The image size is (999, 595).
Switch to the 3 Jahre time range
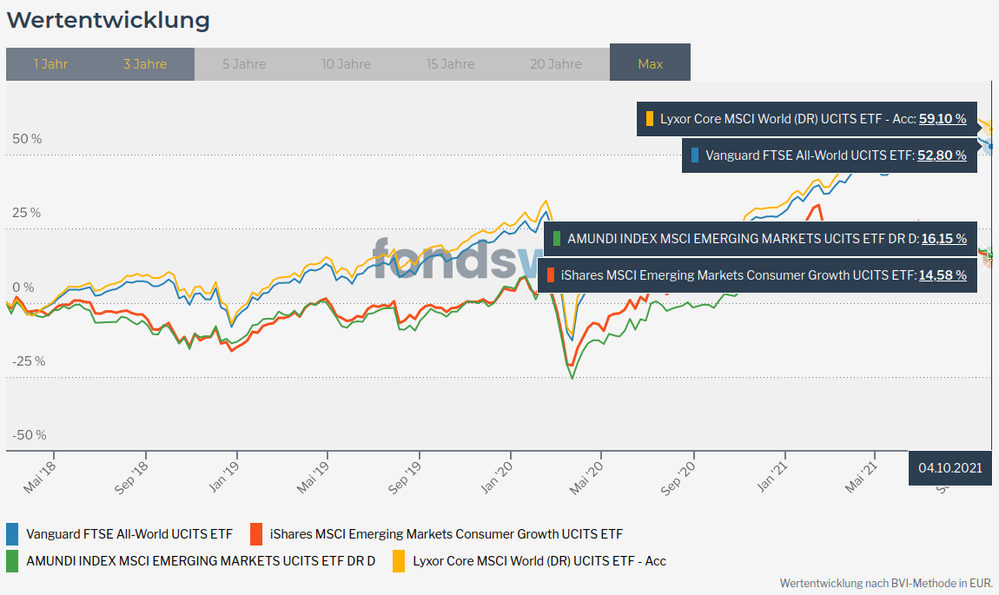click(145, 64)
